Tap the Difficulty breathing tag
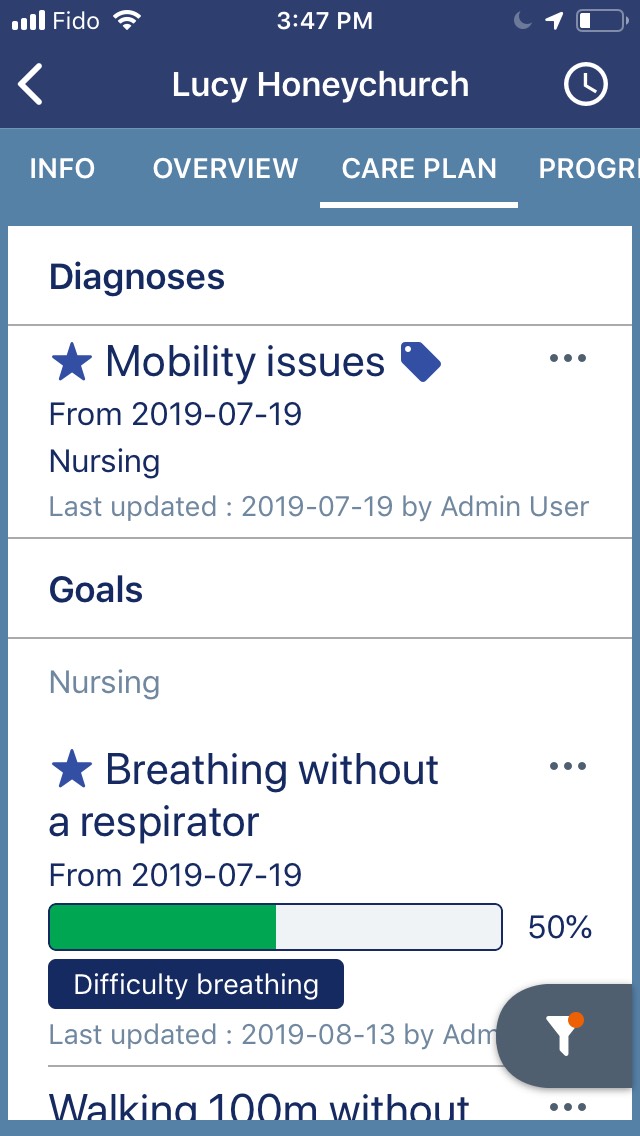The image size is (640, 1136). [196, 984]
